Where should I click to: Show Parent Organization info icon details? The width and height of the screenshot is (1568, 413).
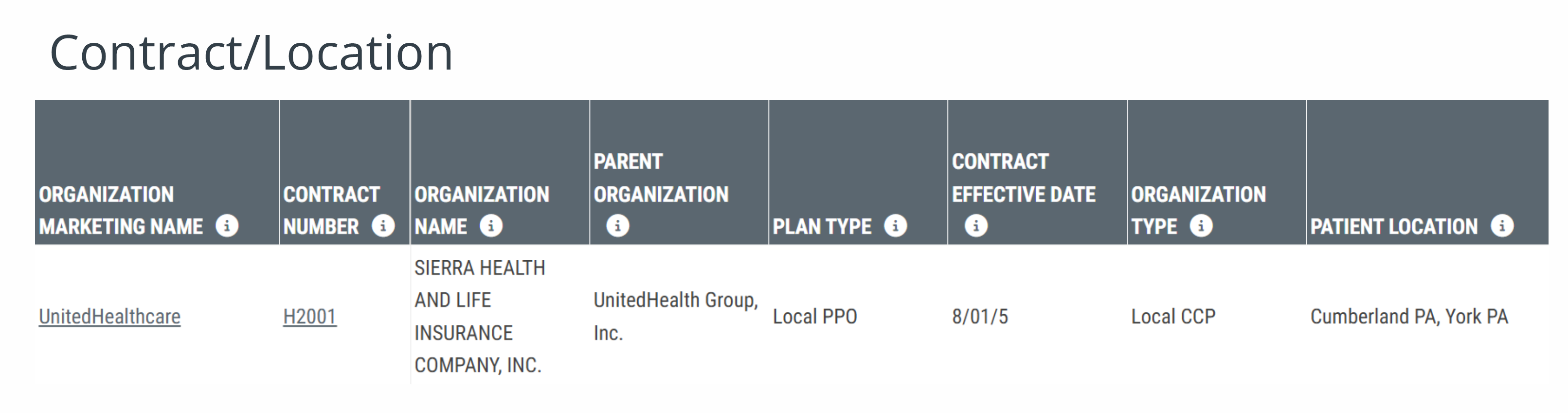point(617,226)
